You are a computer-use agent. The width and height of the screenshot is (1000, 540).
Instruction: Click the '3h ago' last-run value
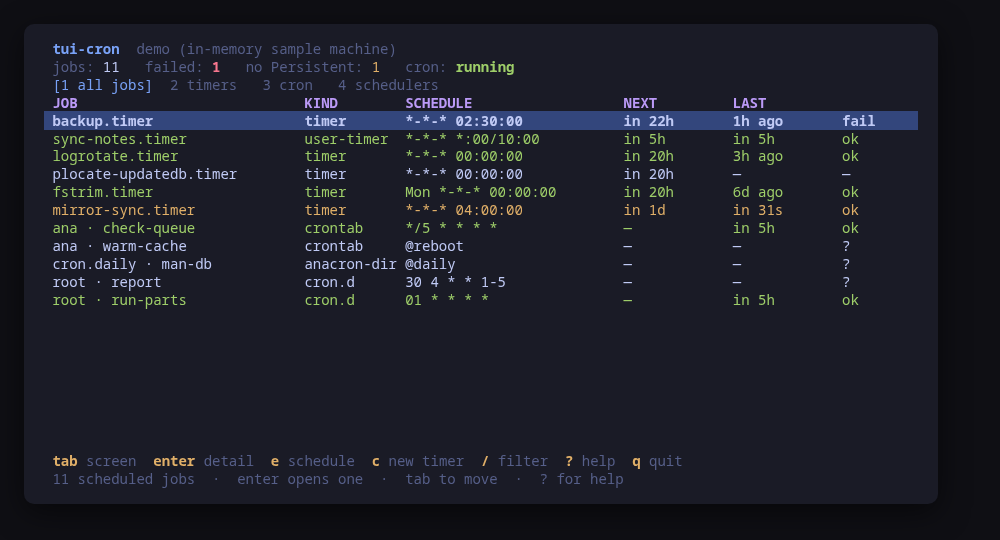click(x=758, y=157)
